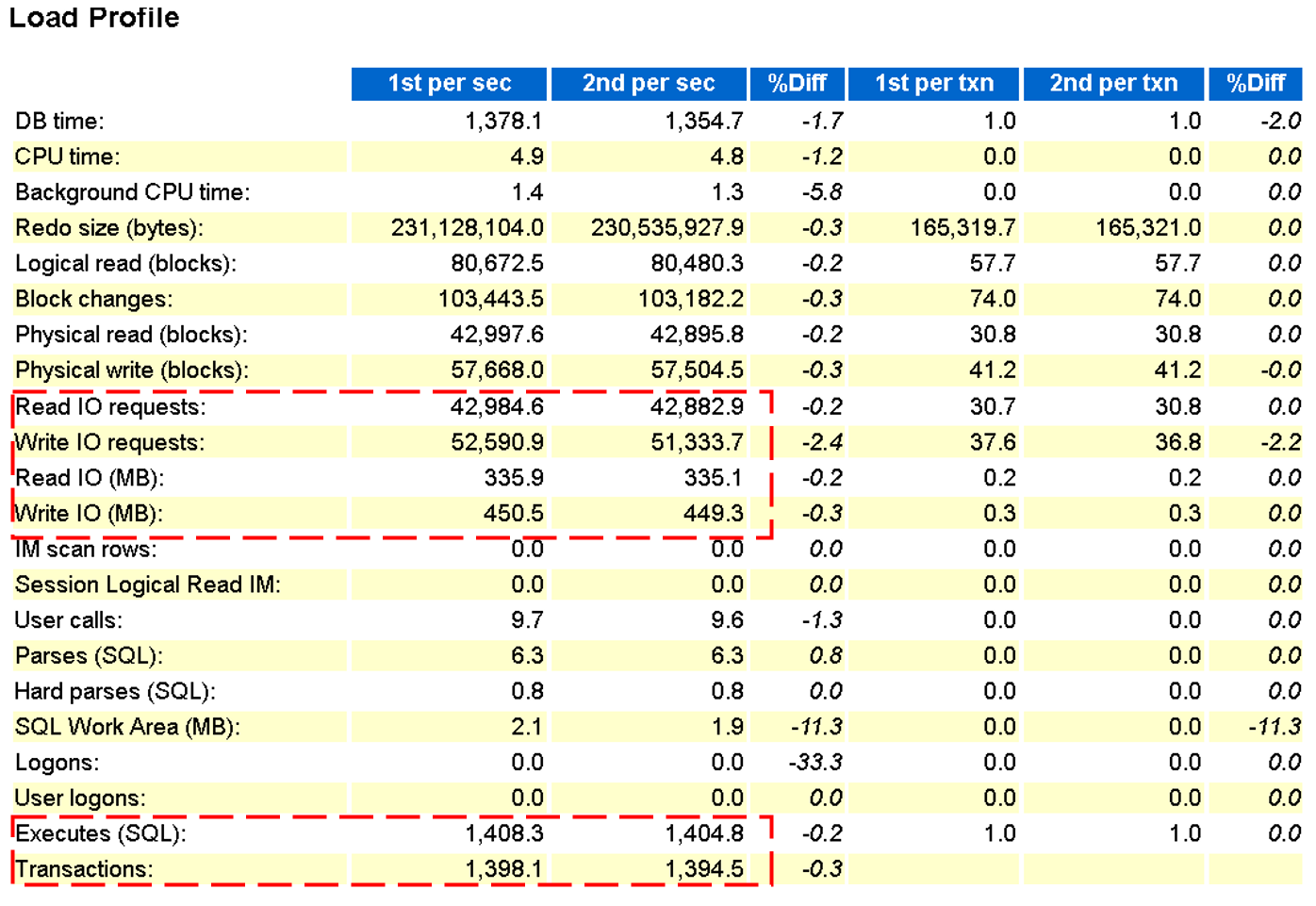Select the Write IO per txn value 36.8
This screenshot has width=1316, height=906.
pos(1177,443)
